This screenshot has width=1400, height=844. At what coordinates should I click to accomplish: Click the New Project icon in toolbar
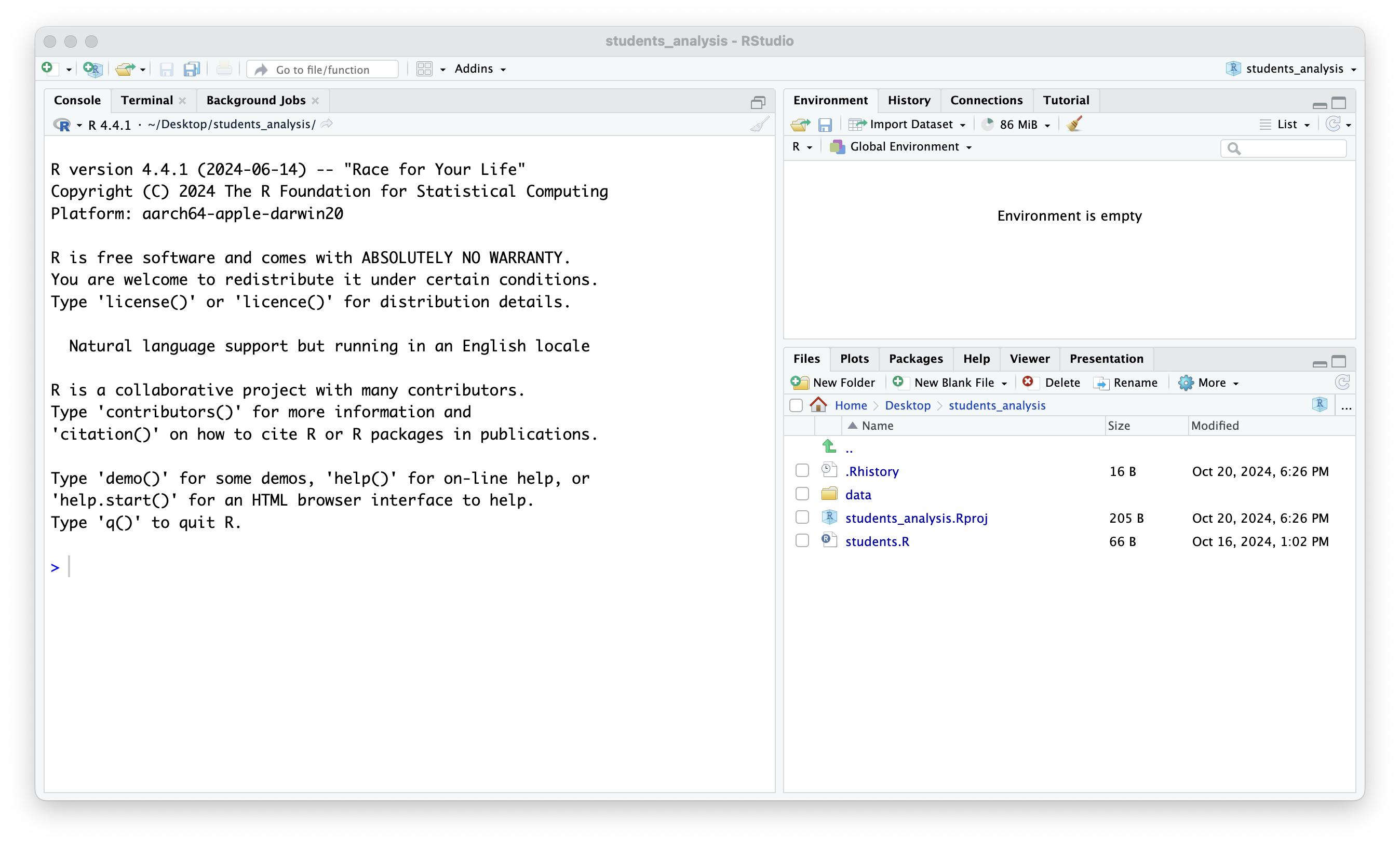(x=92, y=69)
